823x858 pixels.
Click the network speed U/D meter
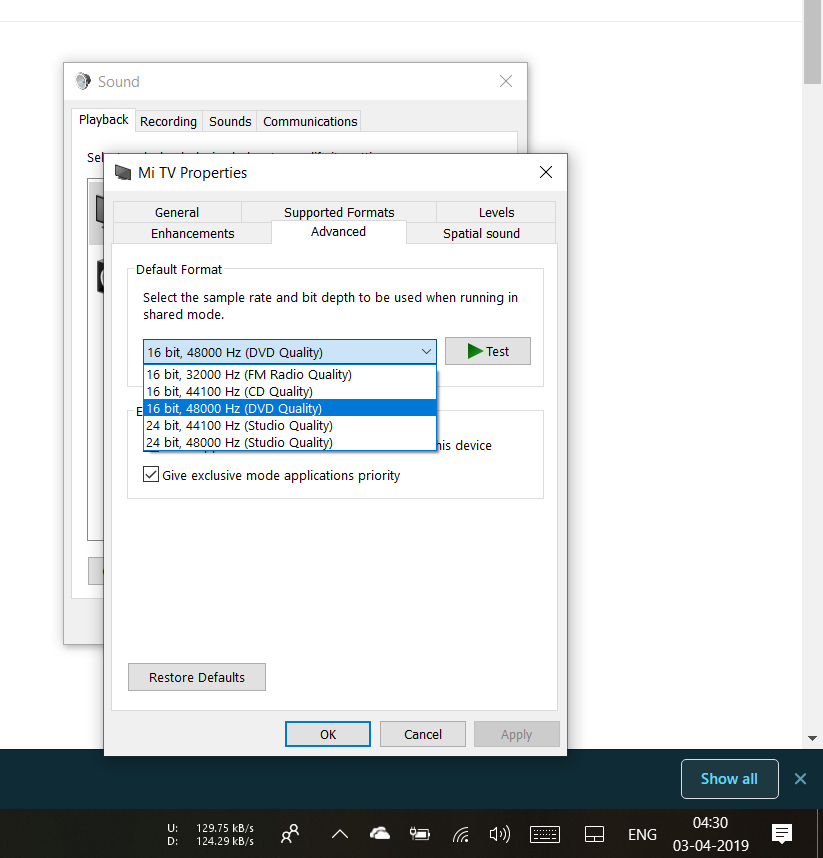(211, 834)
